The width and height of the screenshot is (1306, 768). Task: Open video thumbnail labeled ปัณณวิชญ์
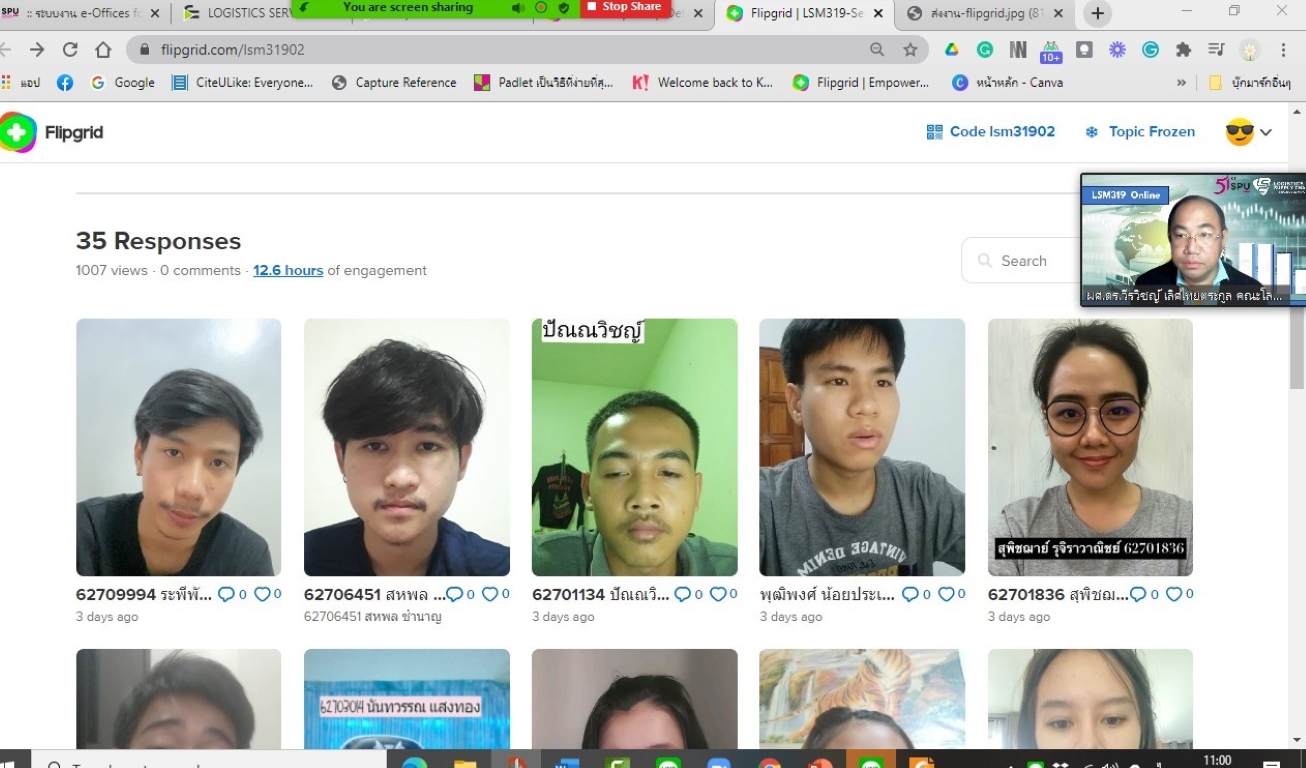tap(635, 447)
